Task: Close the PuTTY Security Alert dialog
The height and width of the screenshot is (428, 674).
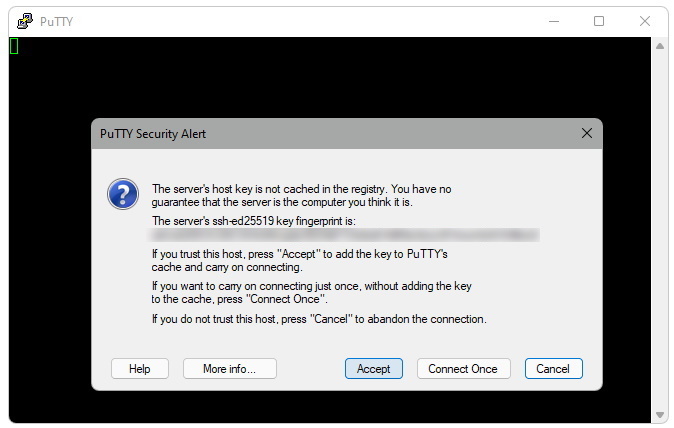Action: tap(587, 133)
